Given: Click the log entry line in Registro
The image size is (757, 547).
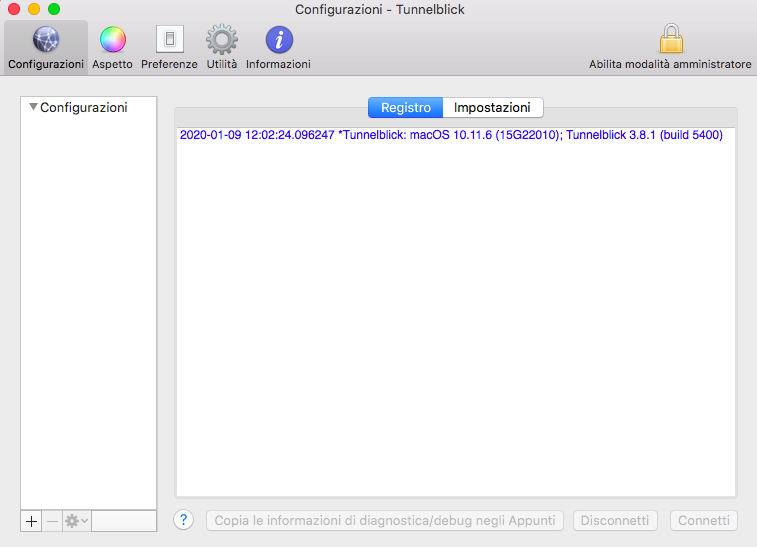Looking at the screenshot, I should (x=450, y=135).
